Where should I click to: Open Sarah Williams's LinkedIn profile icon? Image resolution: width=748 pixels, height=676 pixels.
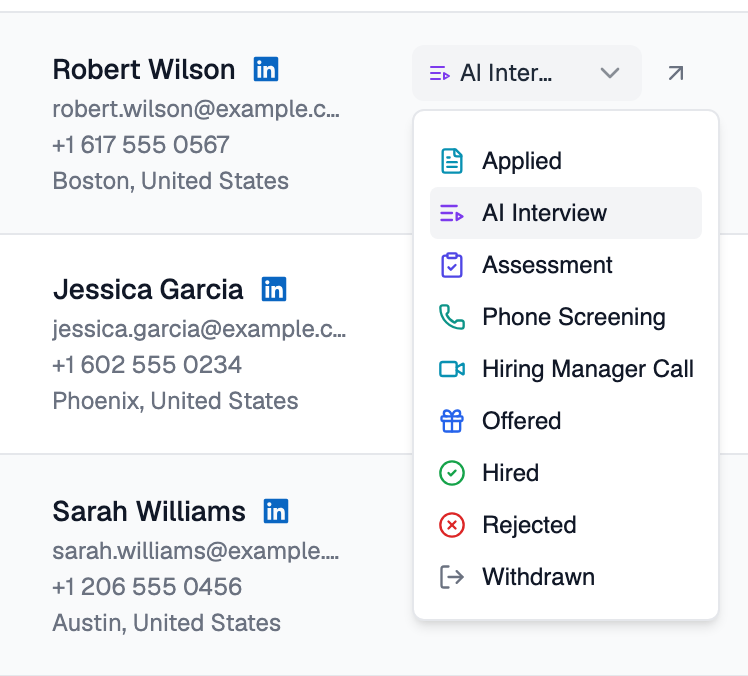(x=276, y=511)
